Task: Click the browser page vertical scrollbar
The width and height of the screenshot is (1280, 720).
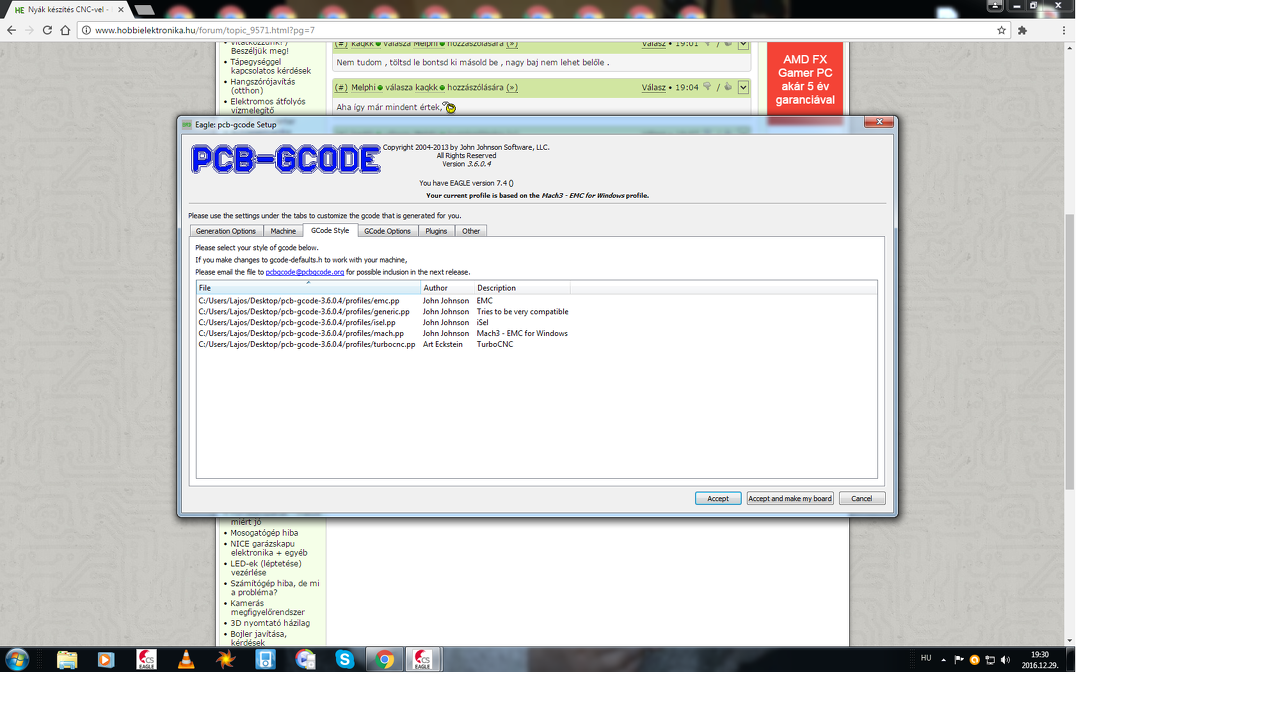Action: coord(1069,351)
